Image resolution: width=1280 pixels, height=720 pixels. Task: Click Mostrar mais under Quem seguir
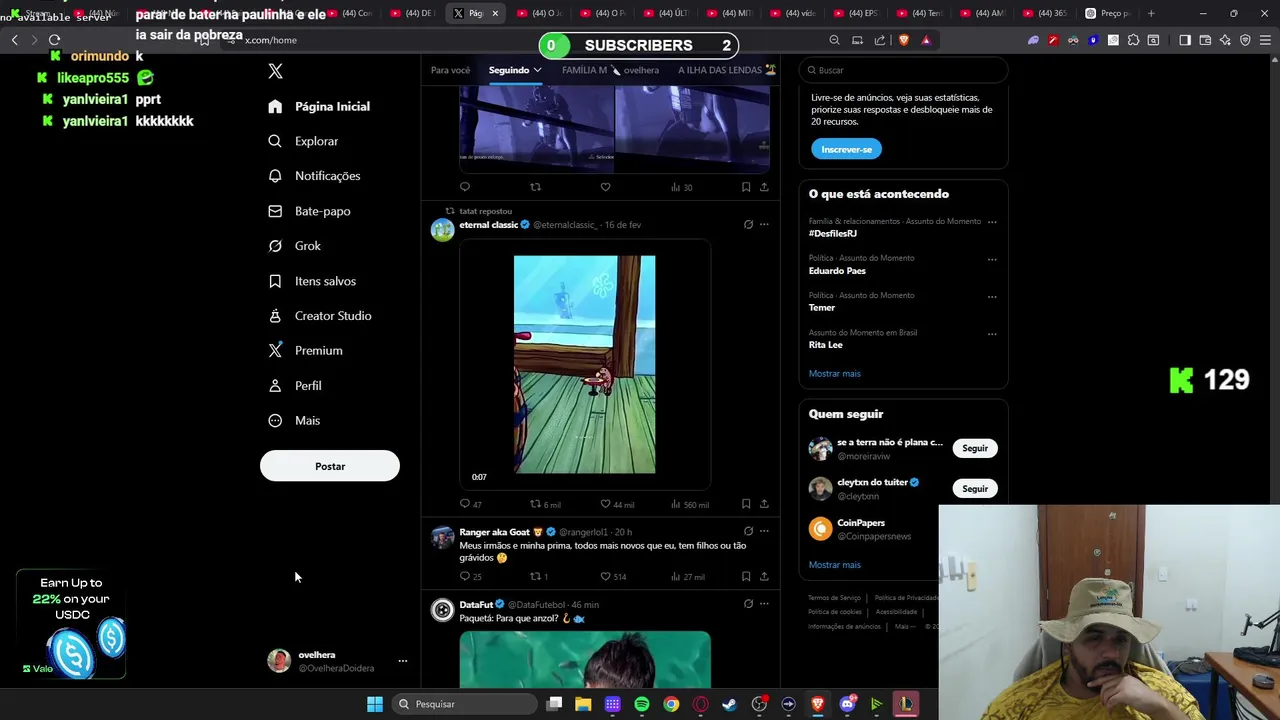835,565
